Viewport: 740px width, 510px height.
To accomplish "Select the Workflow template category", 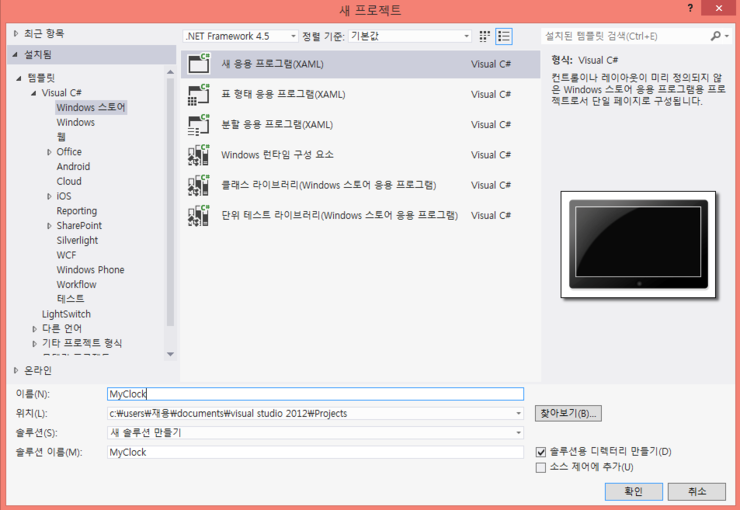I will pos(76,284).
